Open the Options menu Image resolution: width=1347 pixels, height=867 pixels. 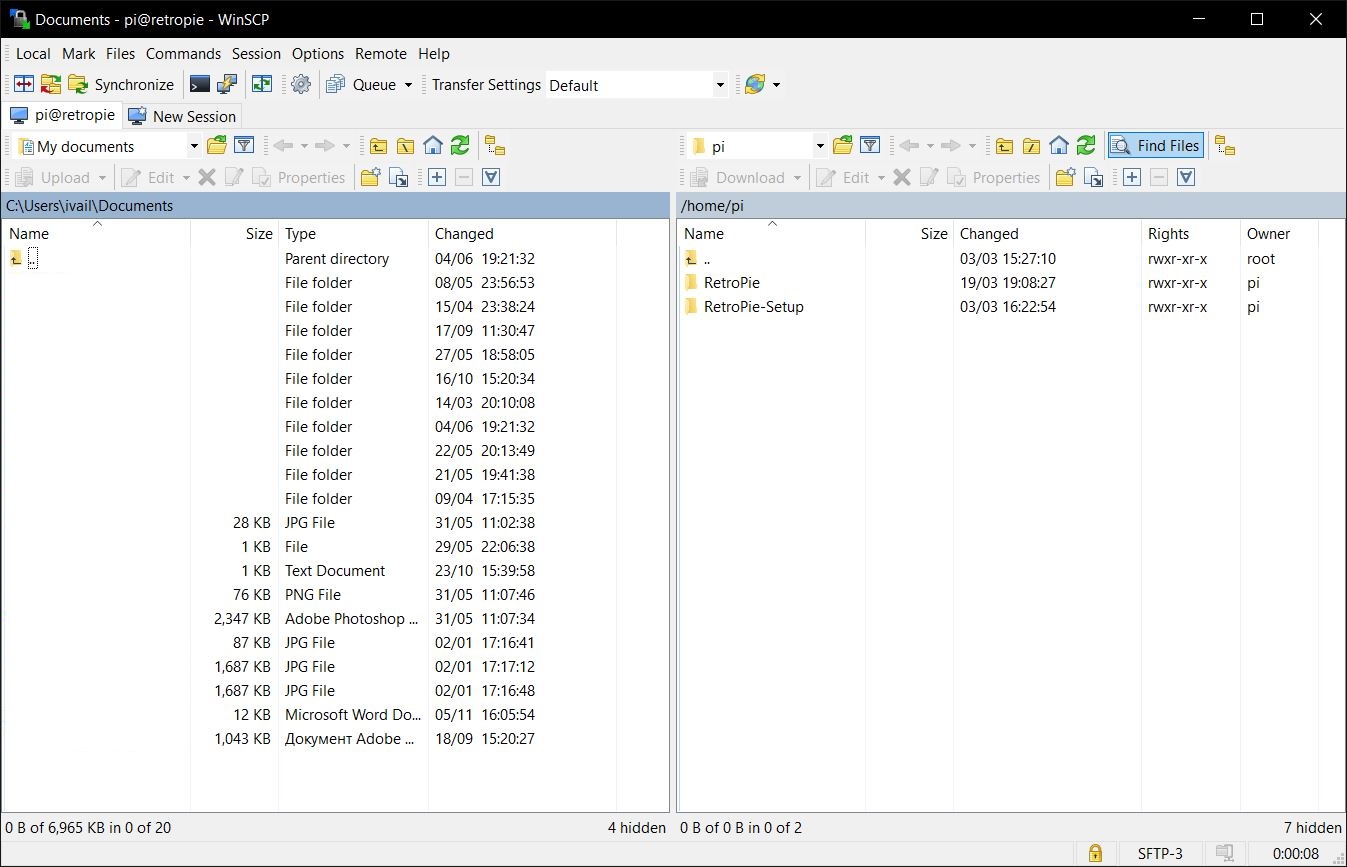pos(318,54)
